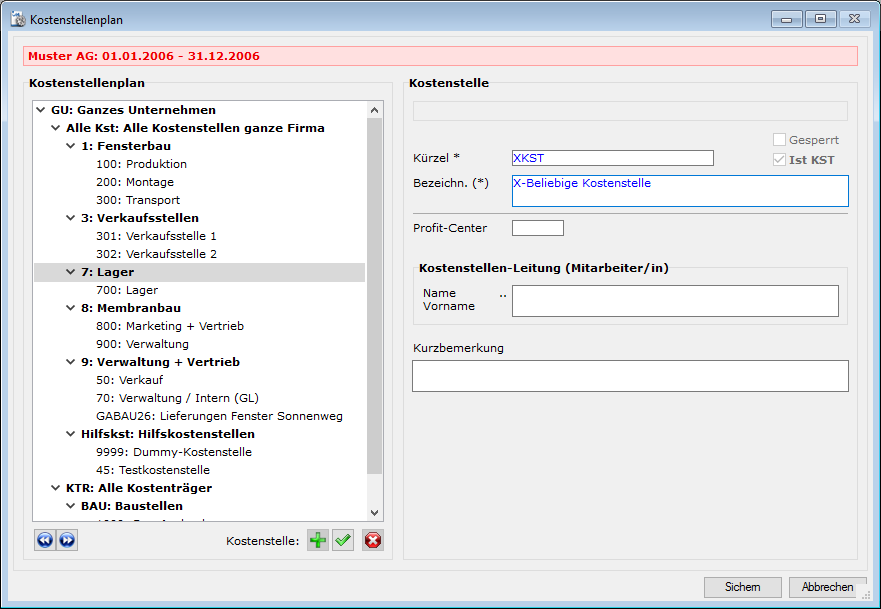Delete Kostenstelle with red X icon

(373, 541)
